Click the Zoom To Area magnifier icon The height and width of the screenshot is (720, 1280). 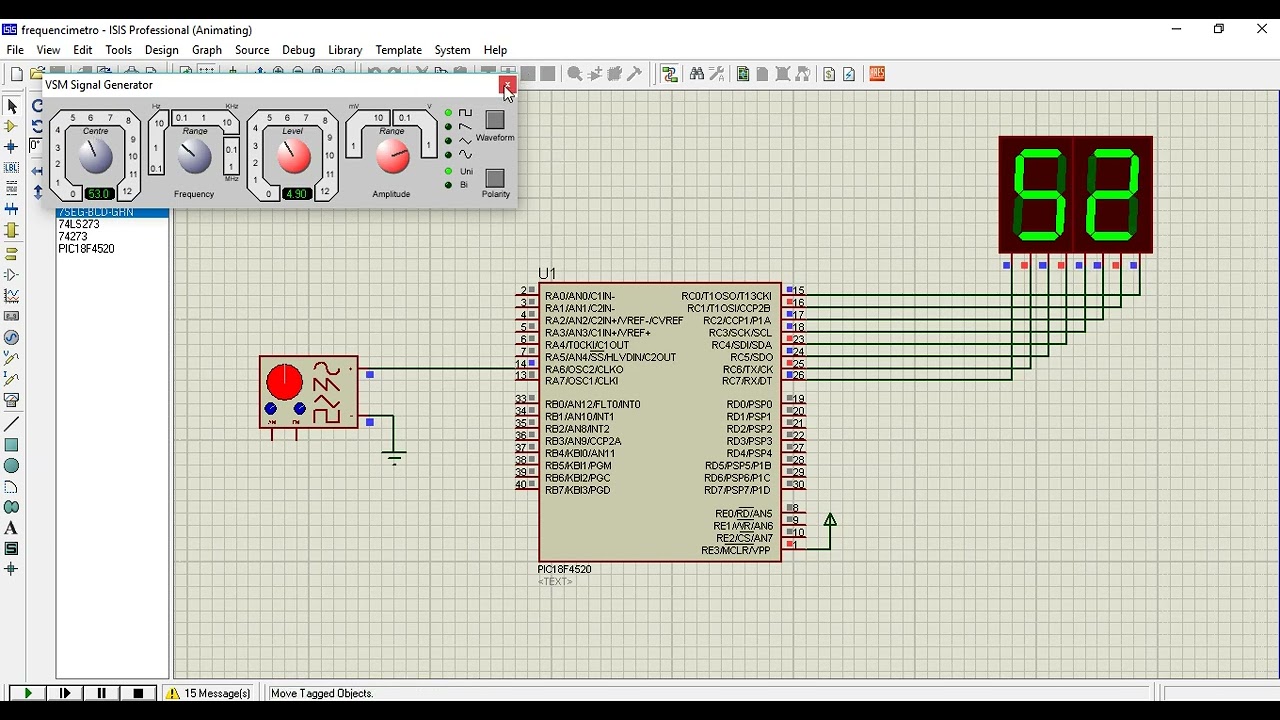click(340, 71)
